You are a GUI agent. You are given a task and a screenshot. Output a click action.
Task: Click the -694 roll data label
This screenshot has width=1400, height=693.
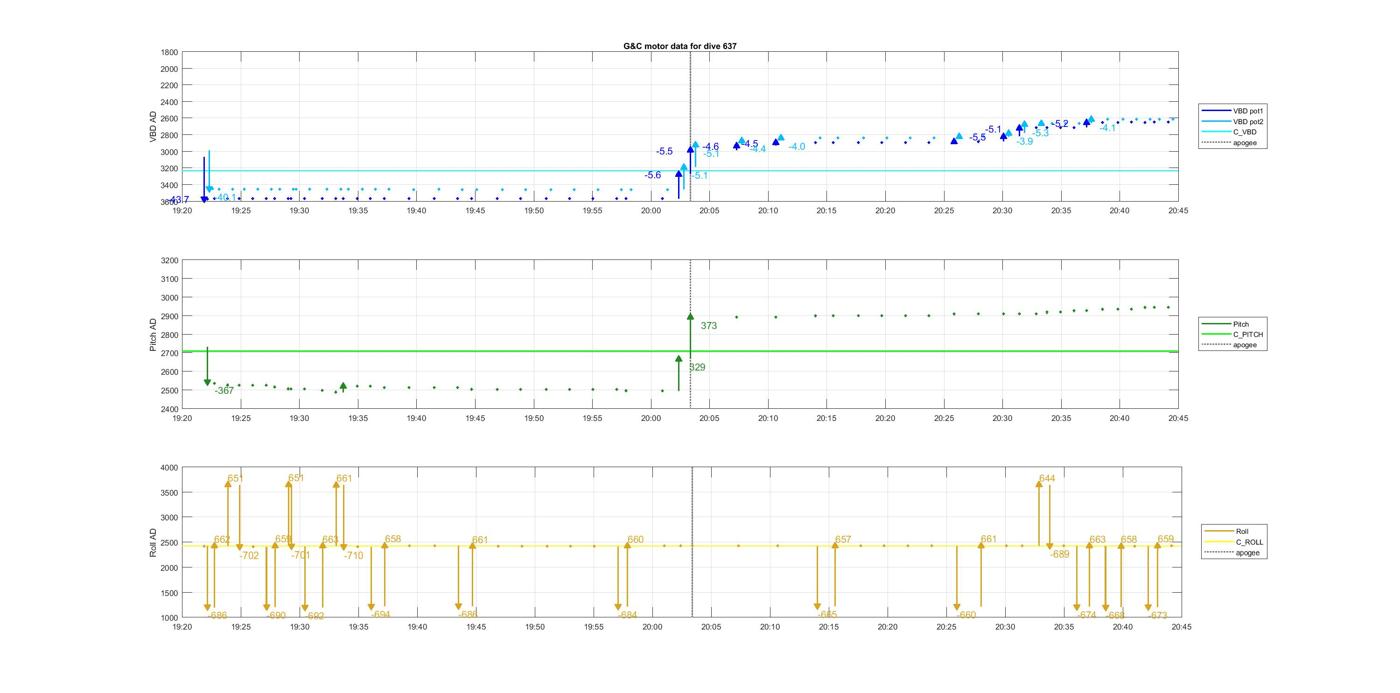tap(381, 615)
